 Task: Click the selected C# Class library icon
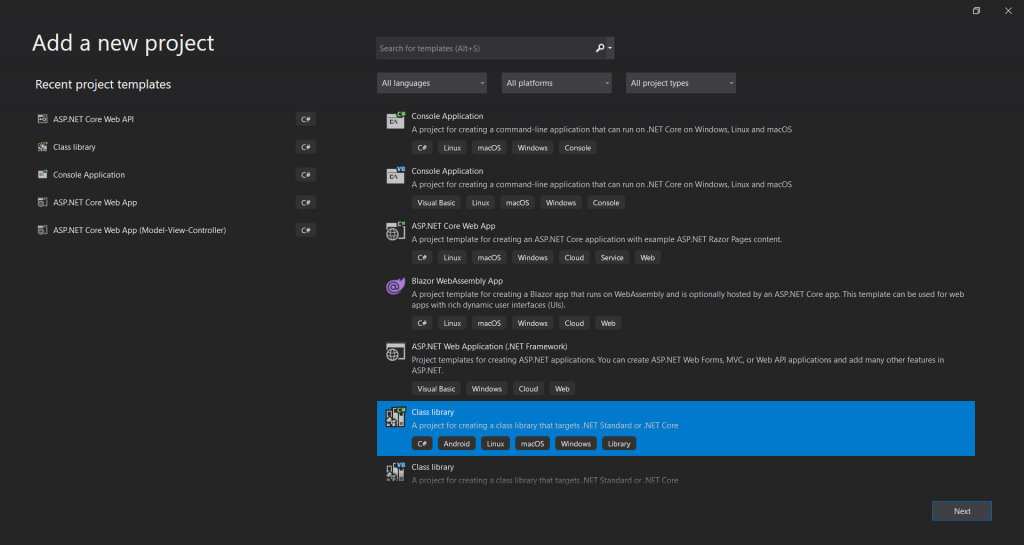point(396,417)
